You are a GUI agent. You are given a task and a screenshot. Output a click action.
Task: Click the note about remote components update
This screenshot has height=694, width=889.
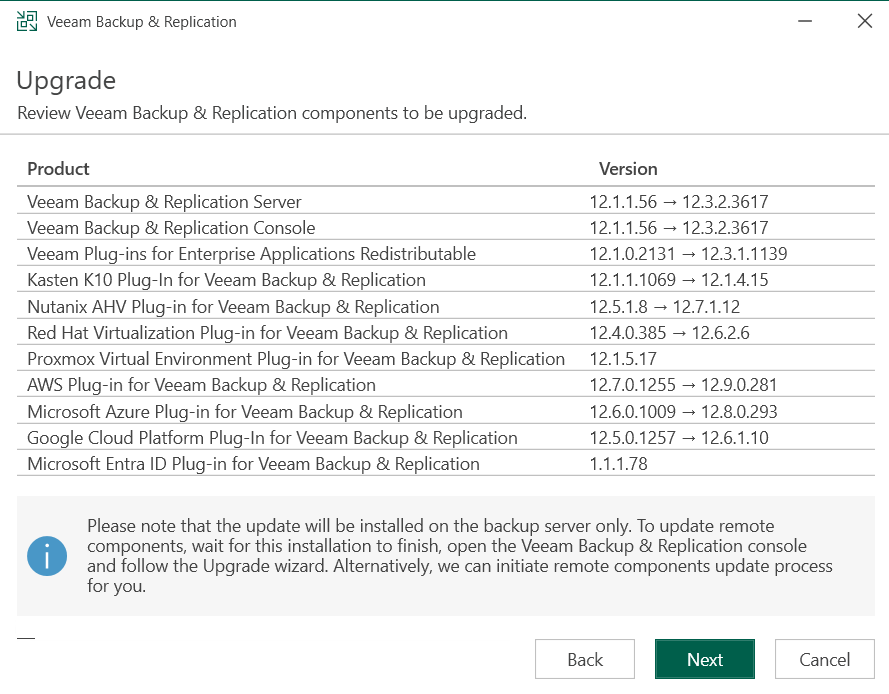459,556
